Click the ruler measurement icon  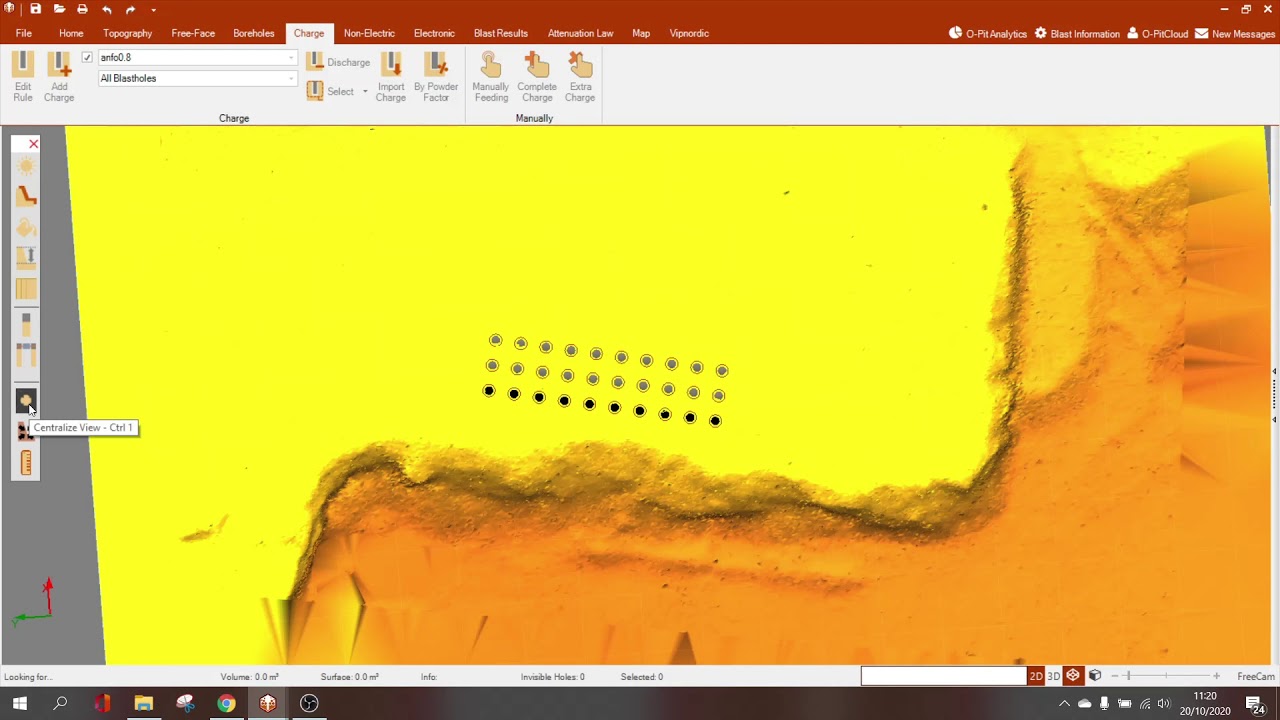pos(26,462)
